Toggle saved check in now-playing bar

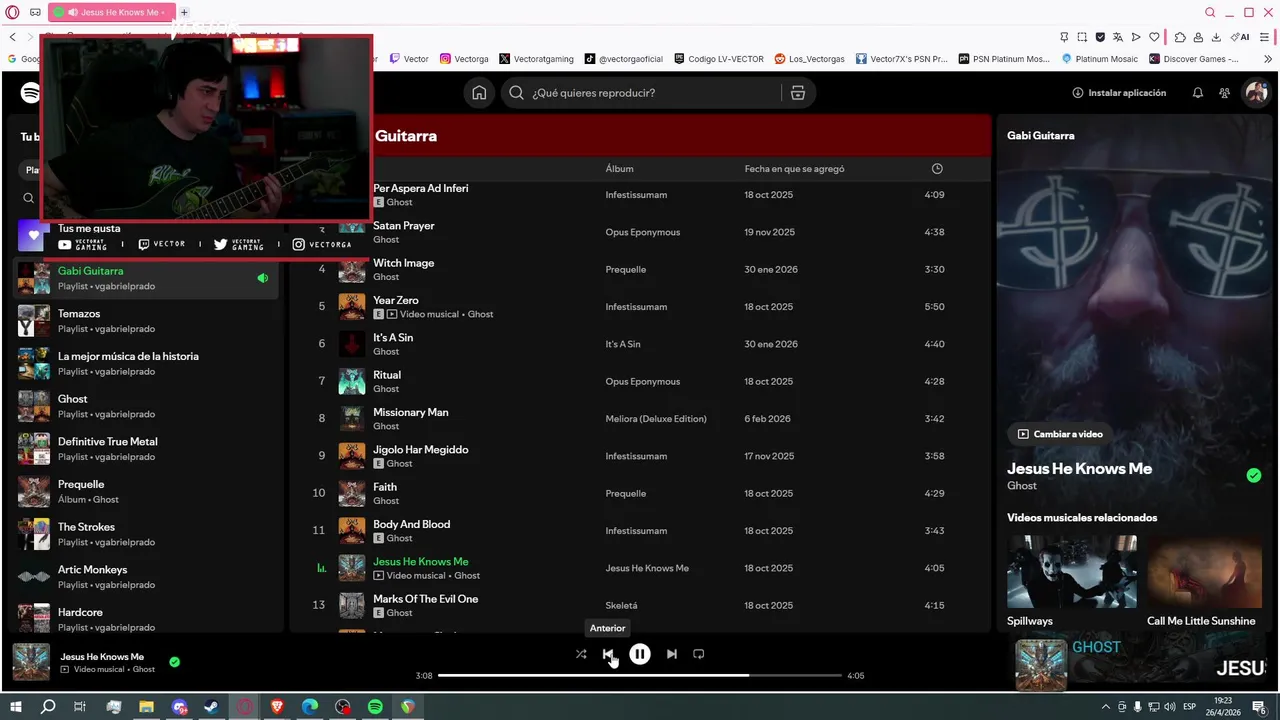(x=175, y=662)
